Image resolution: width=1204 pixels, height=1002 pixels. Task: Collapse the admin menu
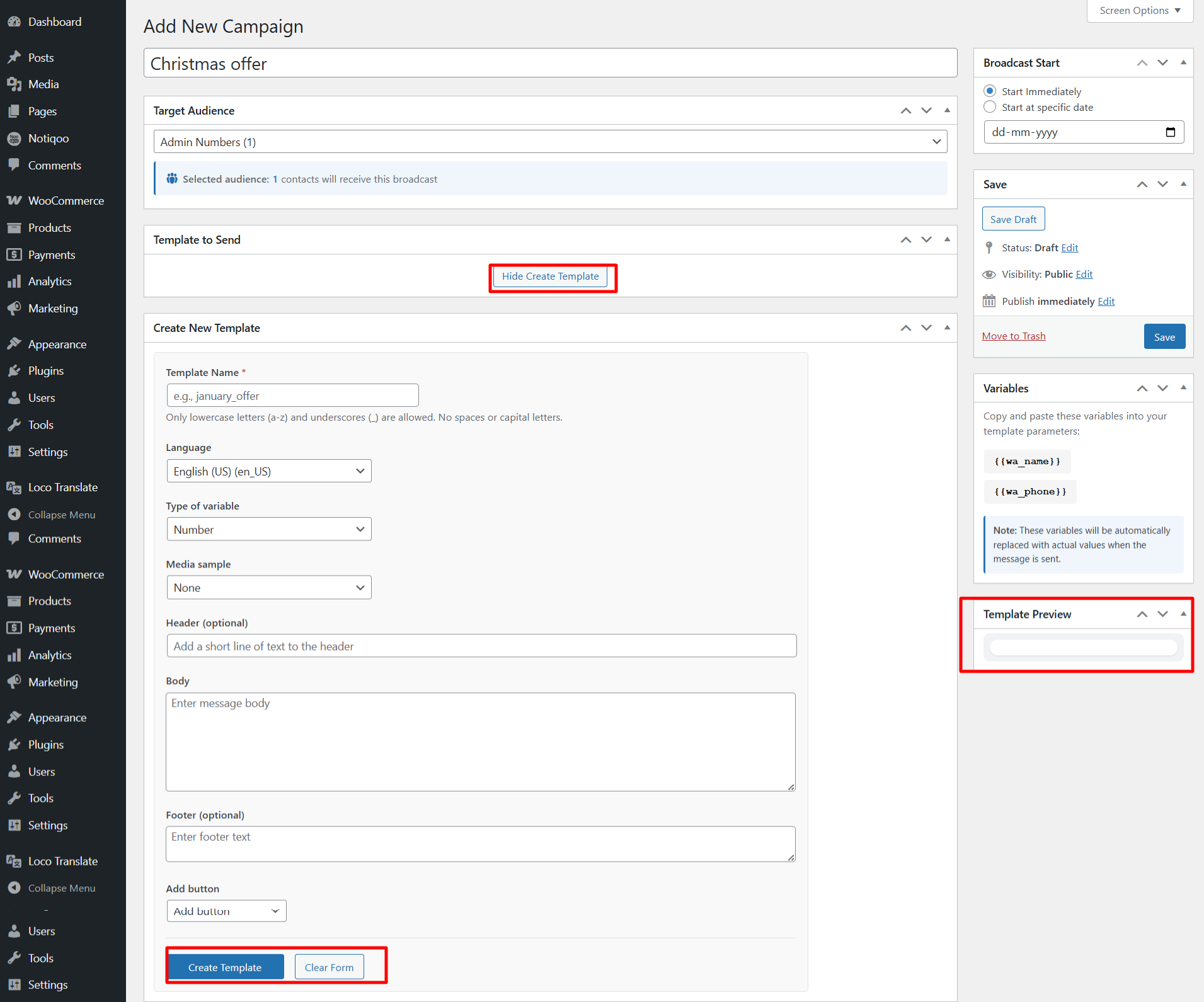(x=15, y=514)
